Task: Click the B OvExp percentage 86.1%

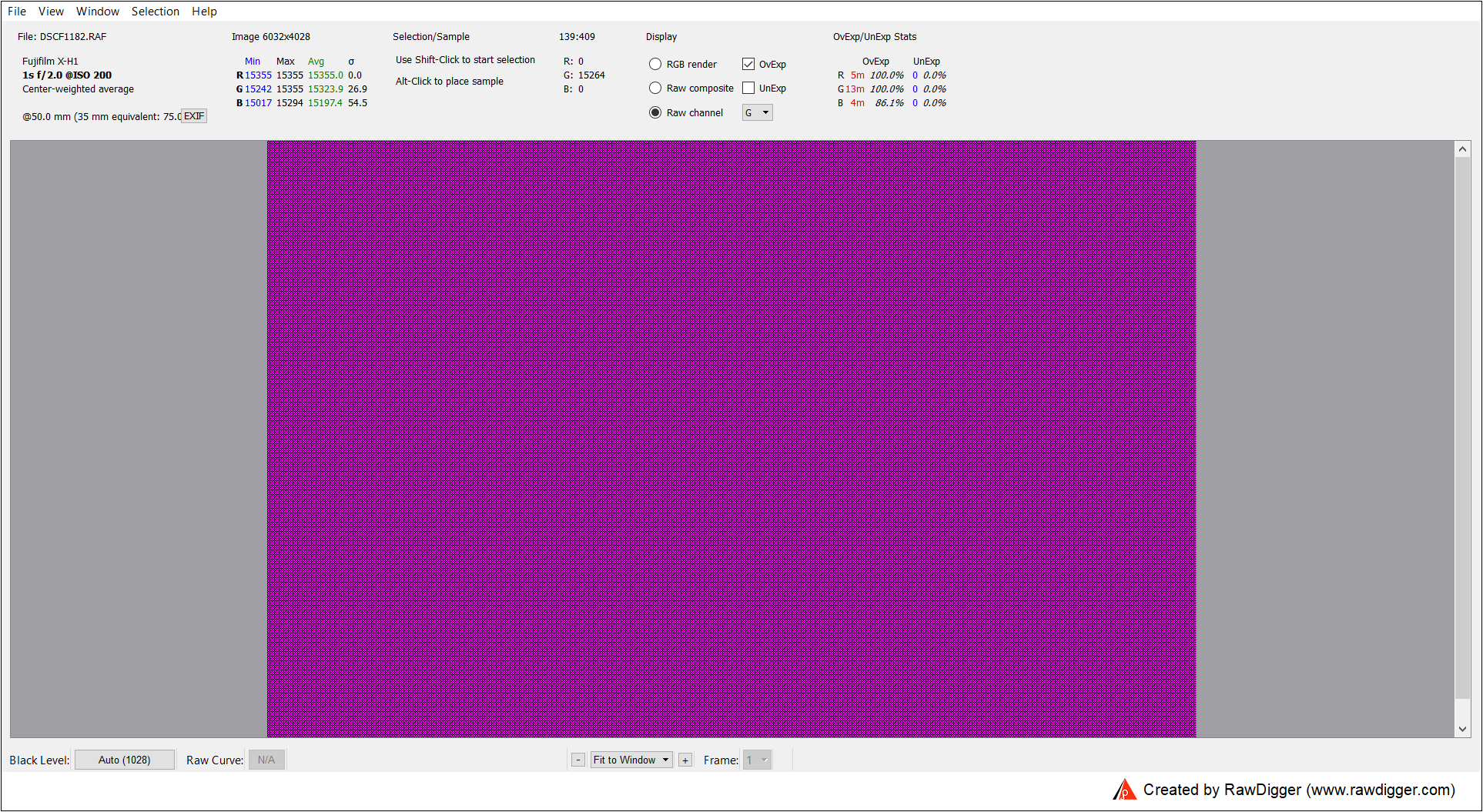Action: click(889, 103)
